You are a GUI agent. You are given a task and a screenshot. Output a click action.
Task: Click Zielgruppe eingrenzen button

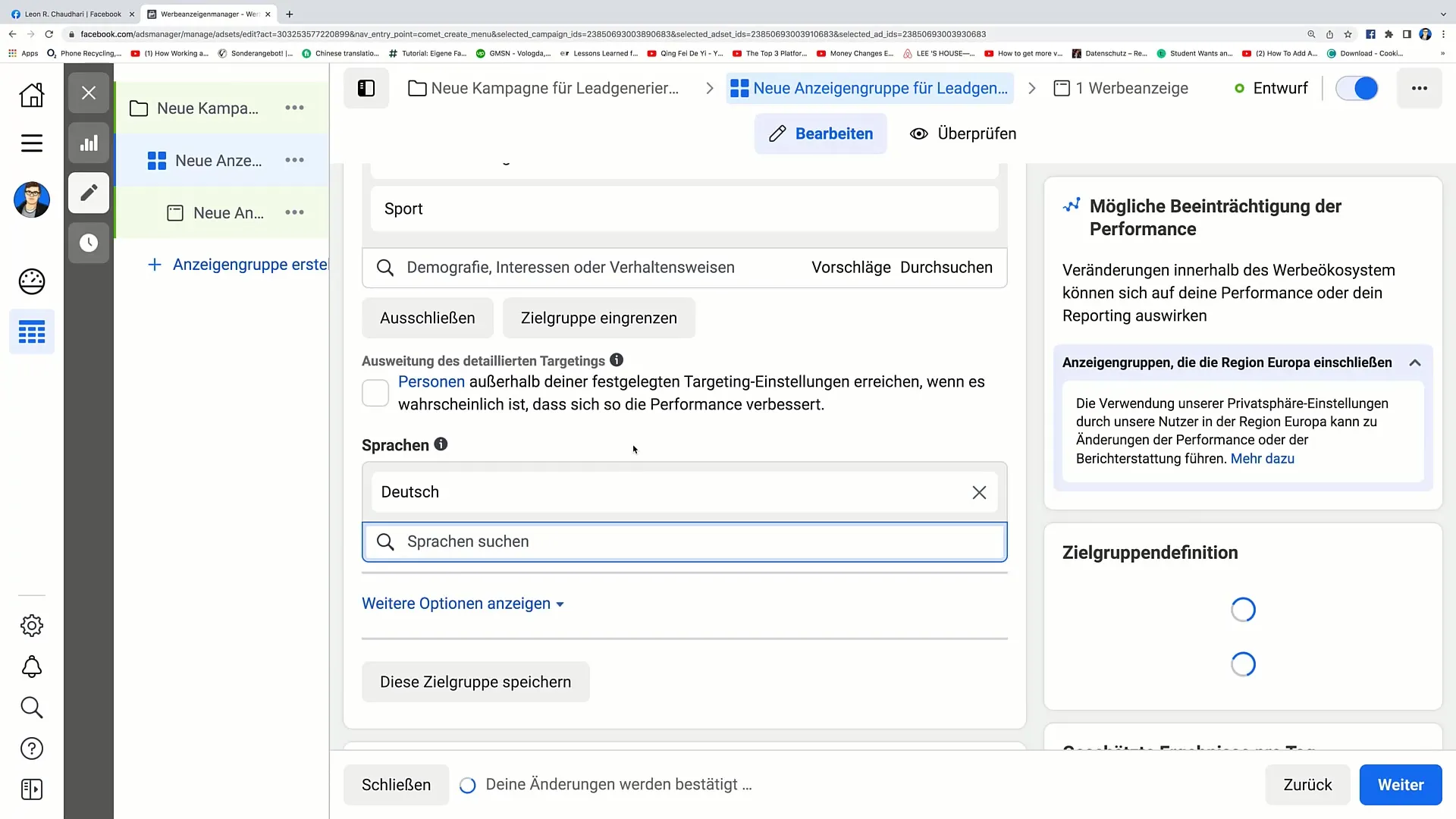[599, 318]
